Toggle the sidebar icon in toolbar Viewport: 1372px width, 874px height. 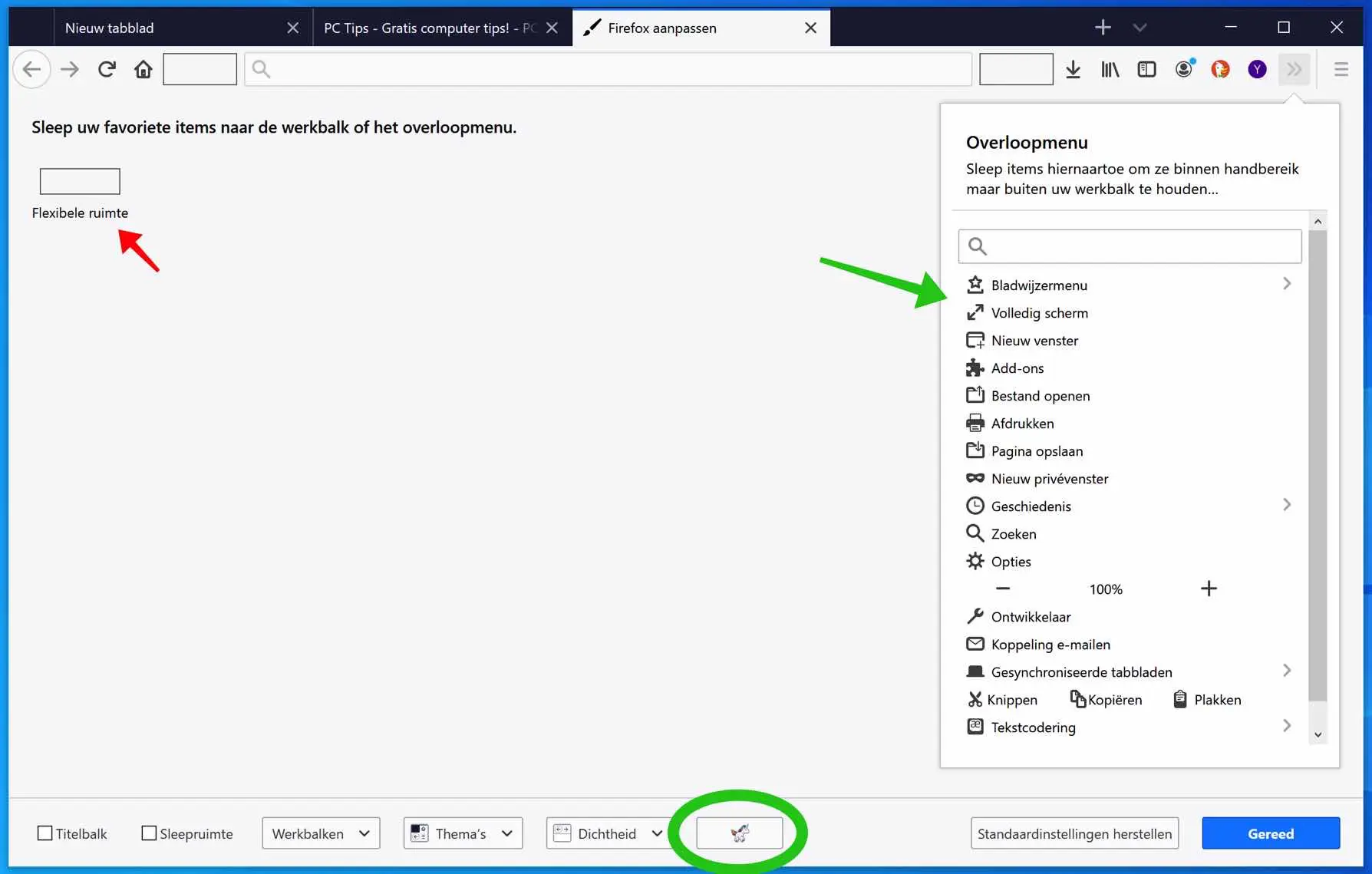pos(1146,69)
